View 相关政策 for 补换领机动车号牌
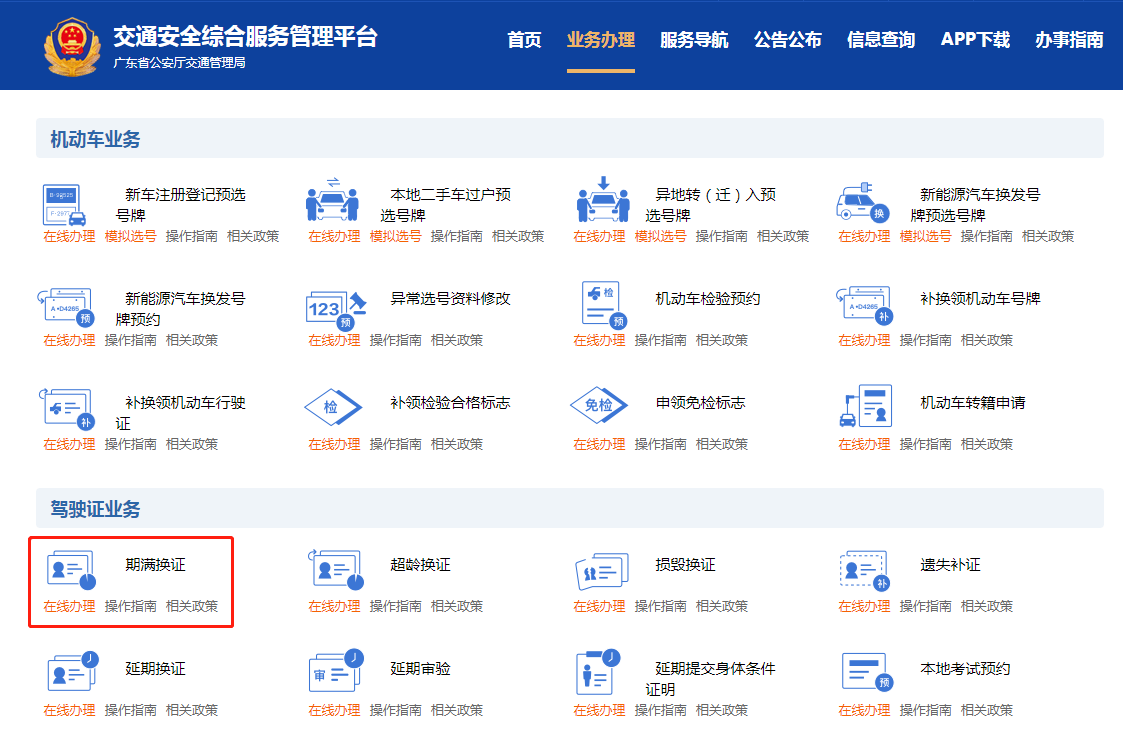The image size is (1123, 741). (x=987, y=340)
